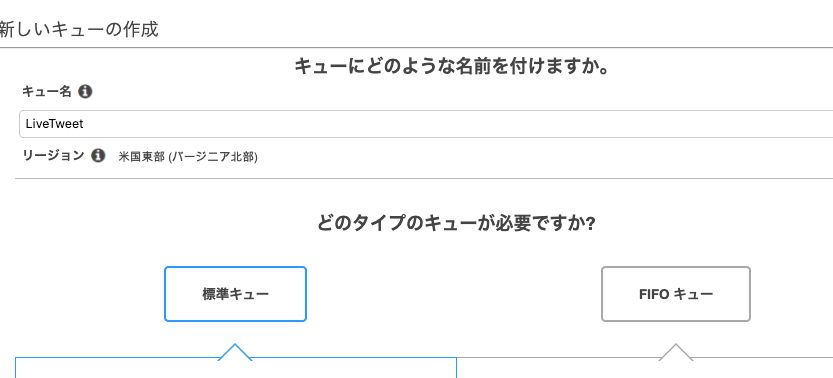Select the 標準キュー queue type
Image resolution: width=833 pixels, height=378 pixels.
click(x=235, y=294)
